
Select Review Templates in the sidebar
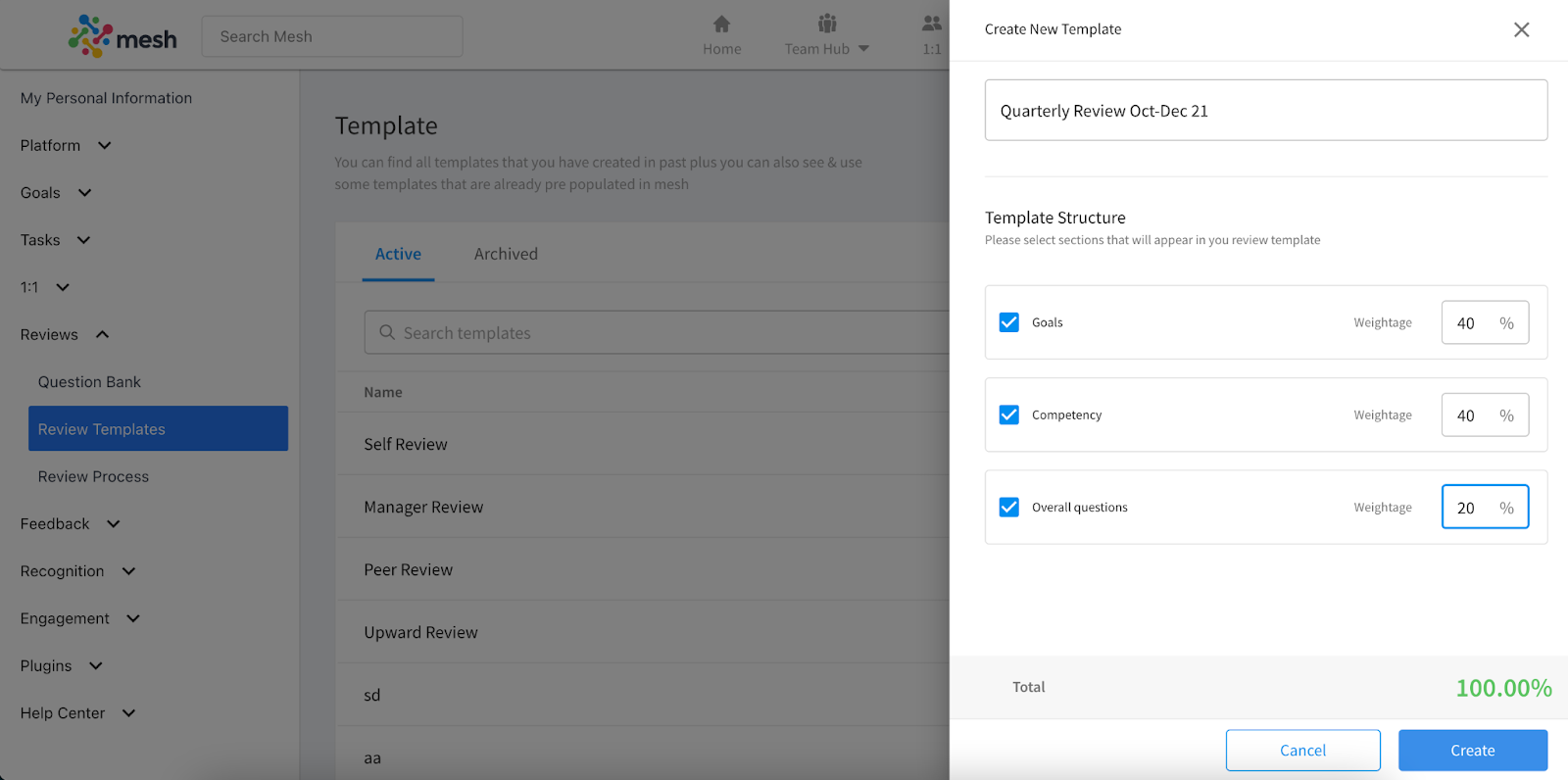(158, 428)
